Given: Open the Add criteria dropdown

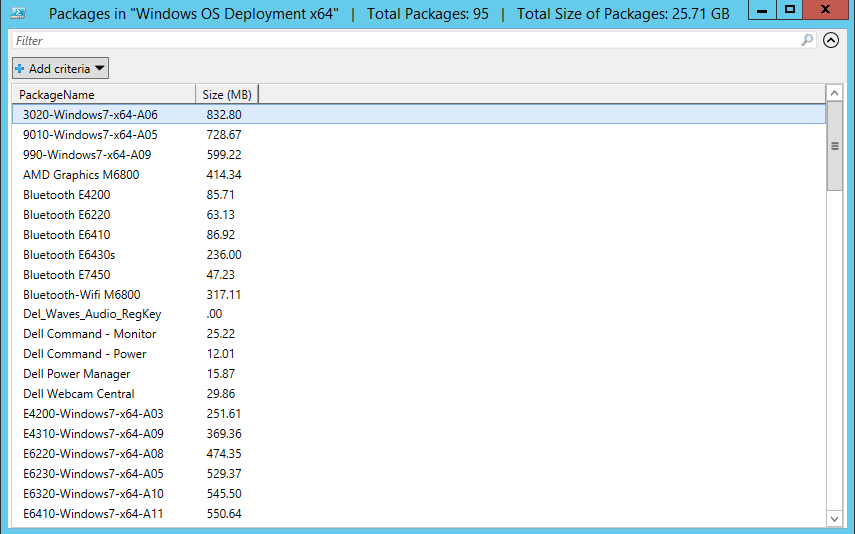Looking at the screenshot, I should click(60, 69).
